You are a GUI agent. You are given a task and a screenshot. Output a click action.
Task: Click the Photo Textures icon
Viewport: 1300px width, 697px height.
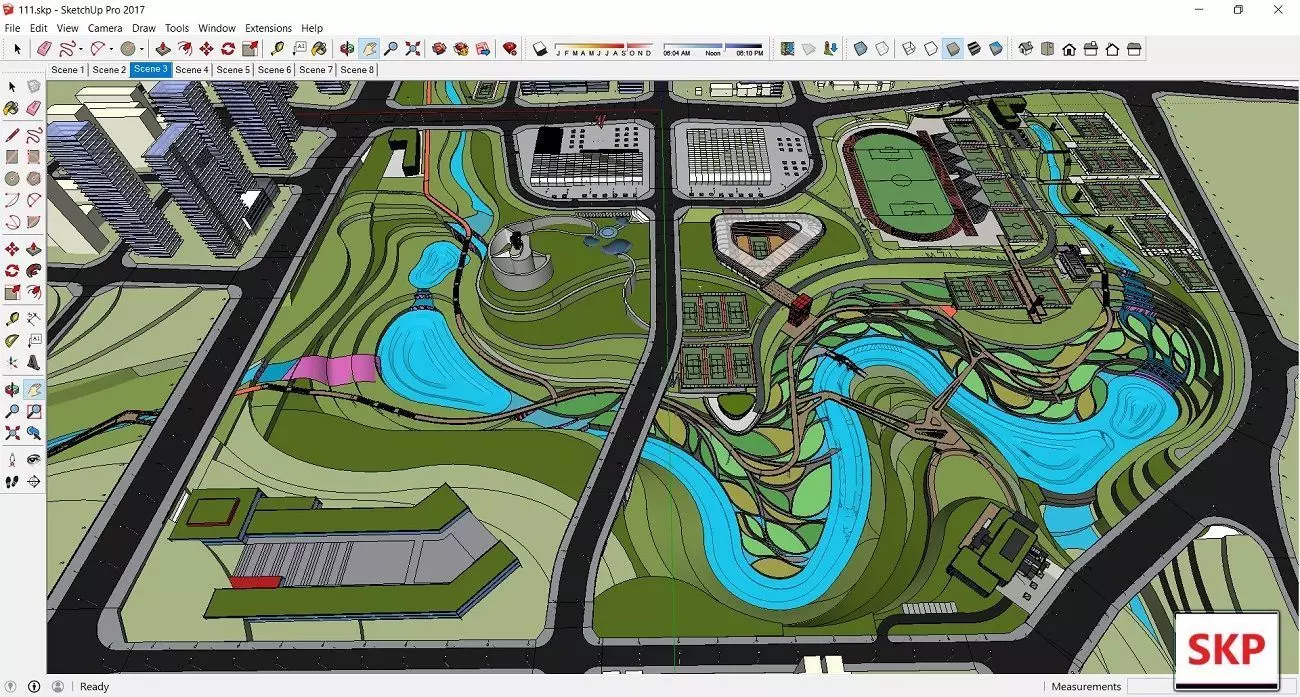click(x=830, y=48)
